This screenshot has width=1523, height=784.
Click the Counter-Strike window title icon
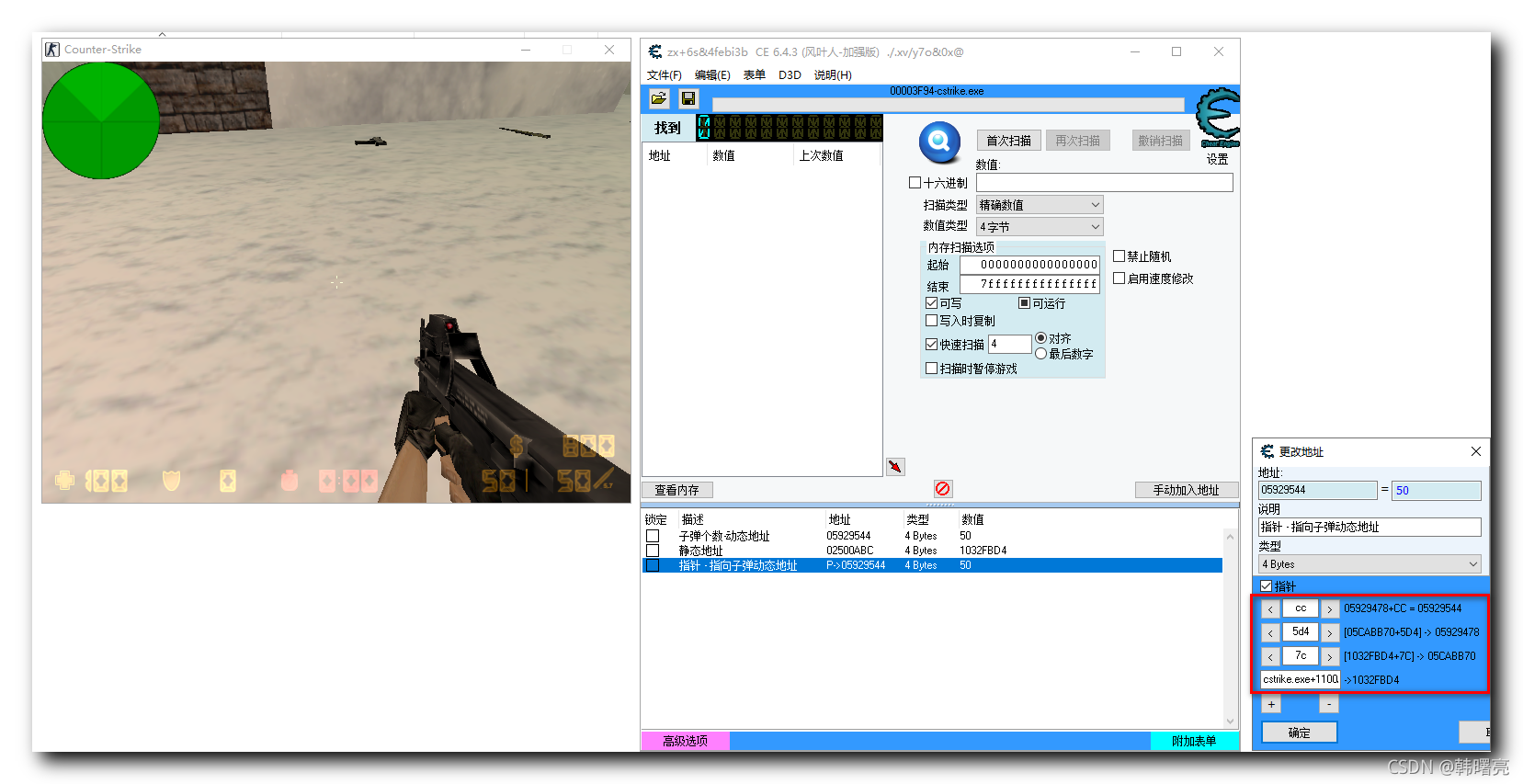52,50
